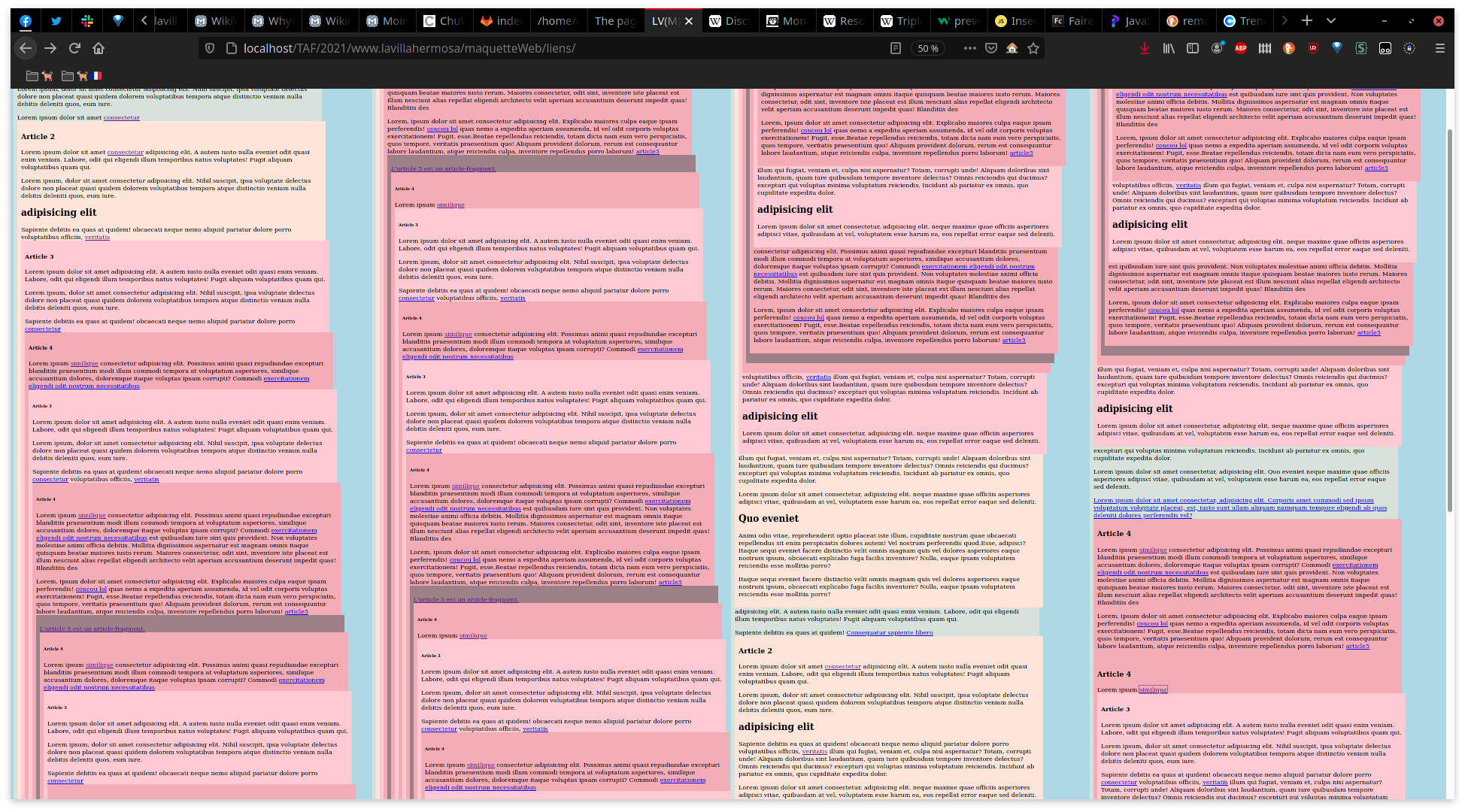Reload the current page
The height and width of the screenshot is (812, 1465).
[74, 48]
